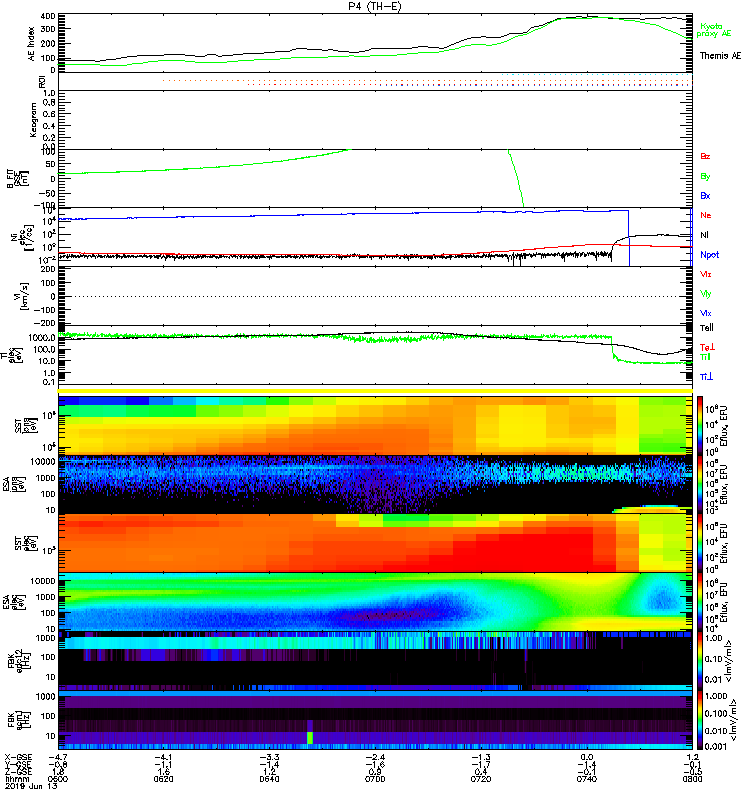Click the 0700 time tick label
The width and height of the screenshot is (750, 800).
coord(375,779)
